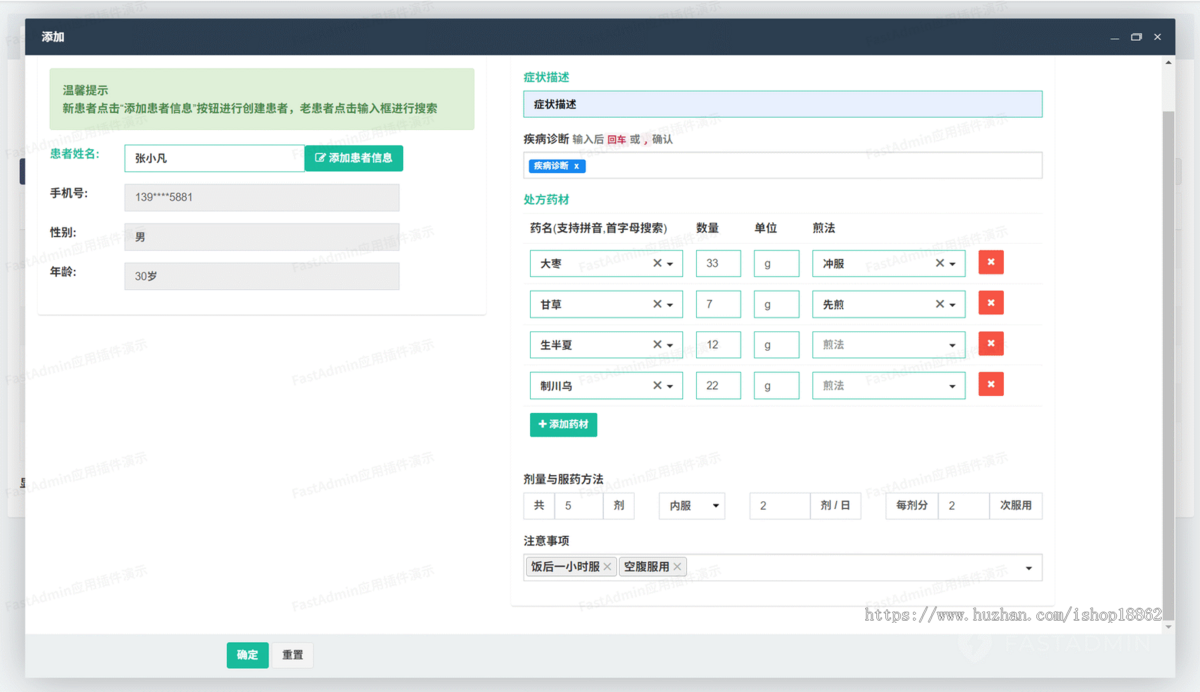The width and height of the screenshot is (1200, 692).
Task: Remove the 空腹服用 tag
Action: click(677, 567)
